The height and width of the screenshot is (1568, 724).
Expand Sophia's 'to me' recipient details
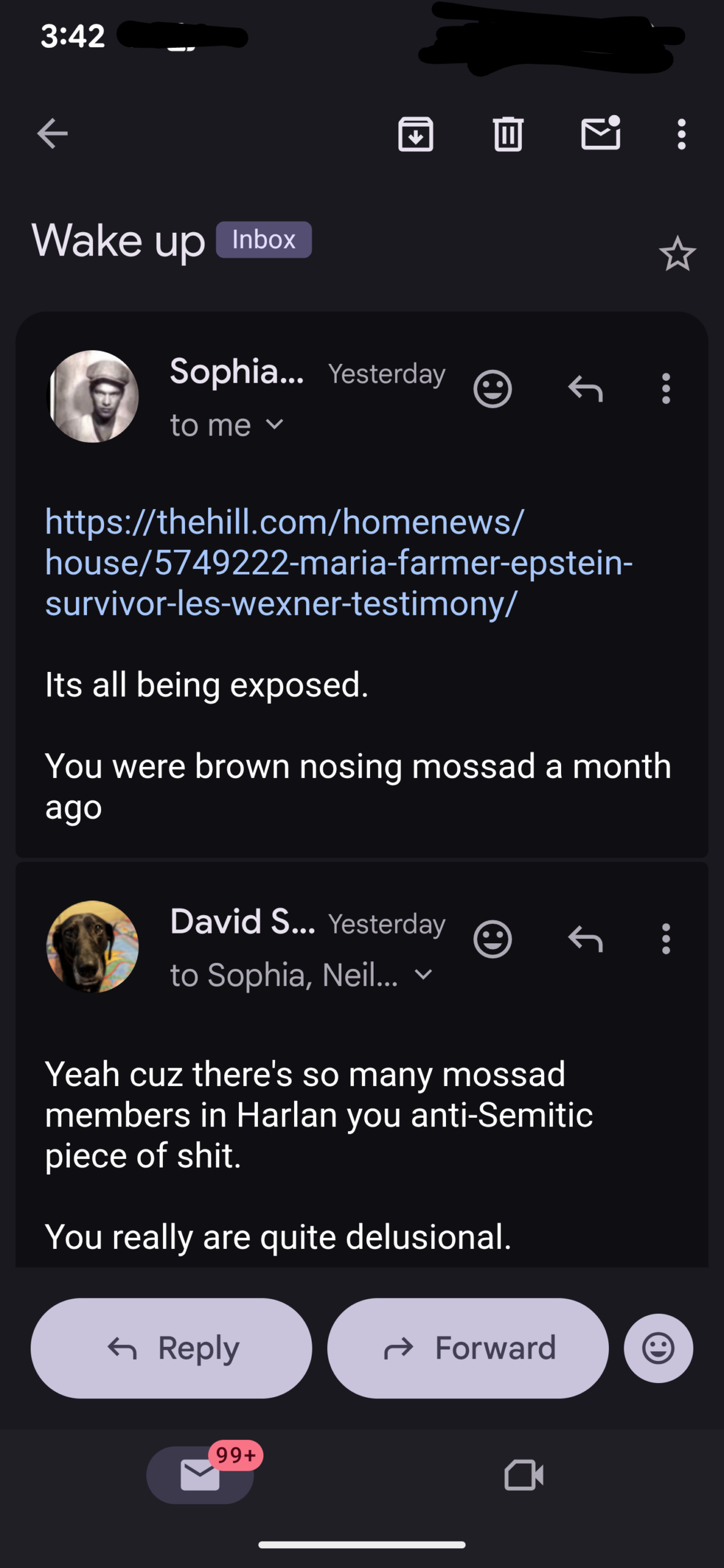275,424
